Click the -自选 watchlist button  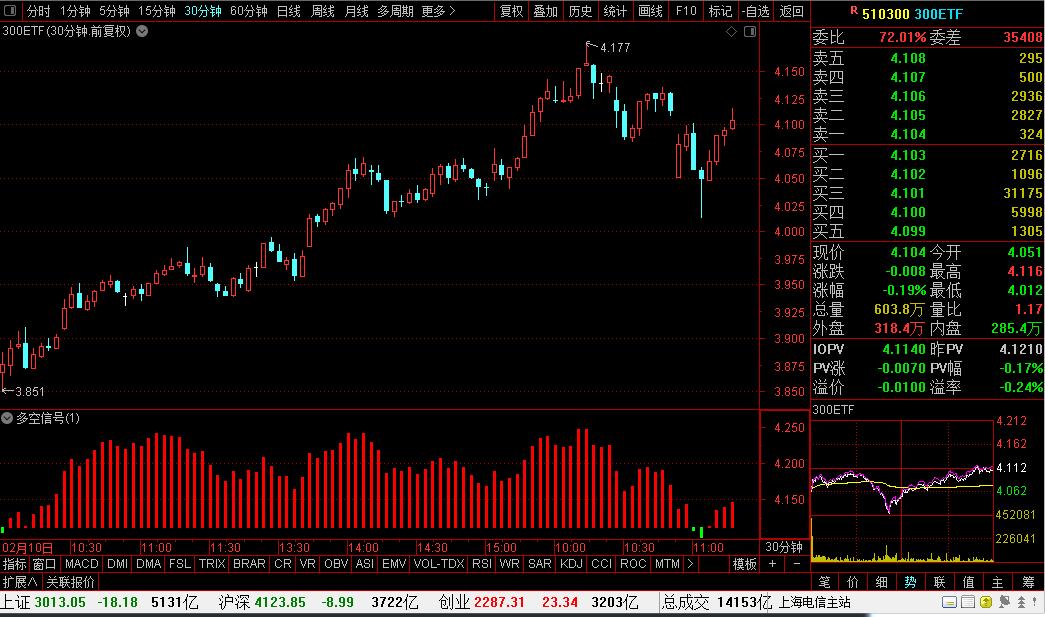pyautogui.click(x=755, y=11)
